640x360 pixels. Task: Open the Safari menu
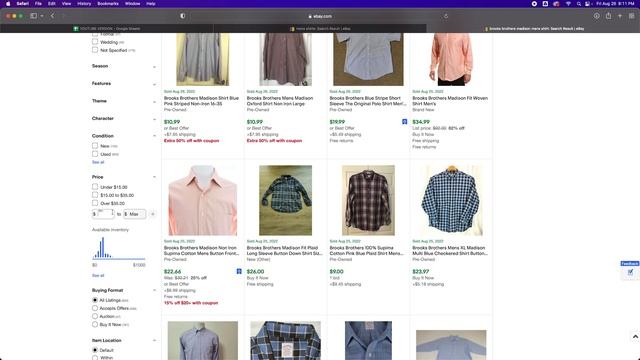(x=22, y=4)
